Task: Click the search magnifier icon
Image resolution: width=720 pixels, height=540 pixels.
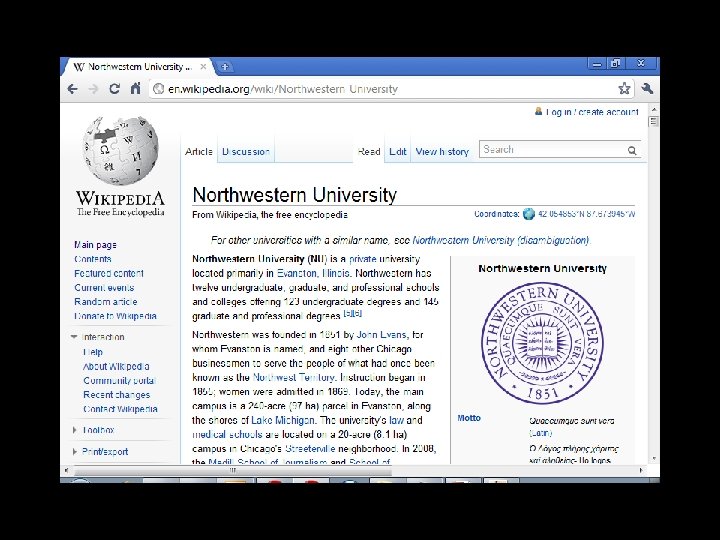Action: (x=632, y=150)
